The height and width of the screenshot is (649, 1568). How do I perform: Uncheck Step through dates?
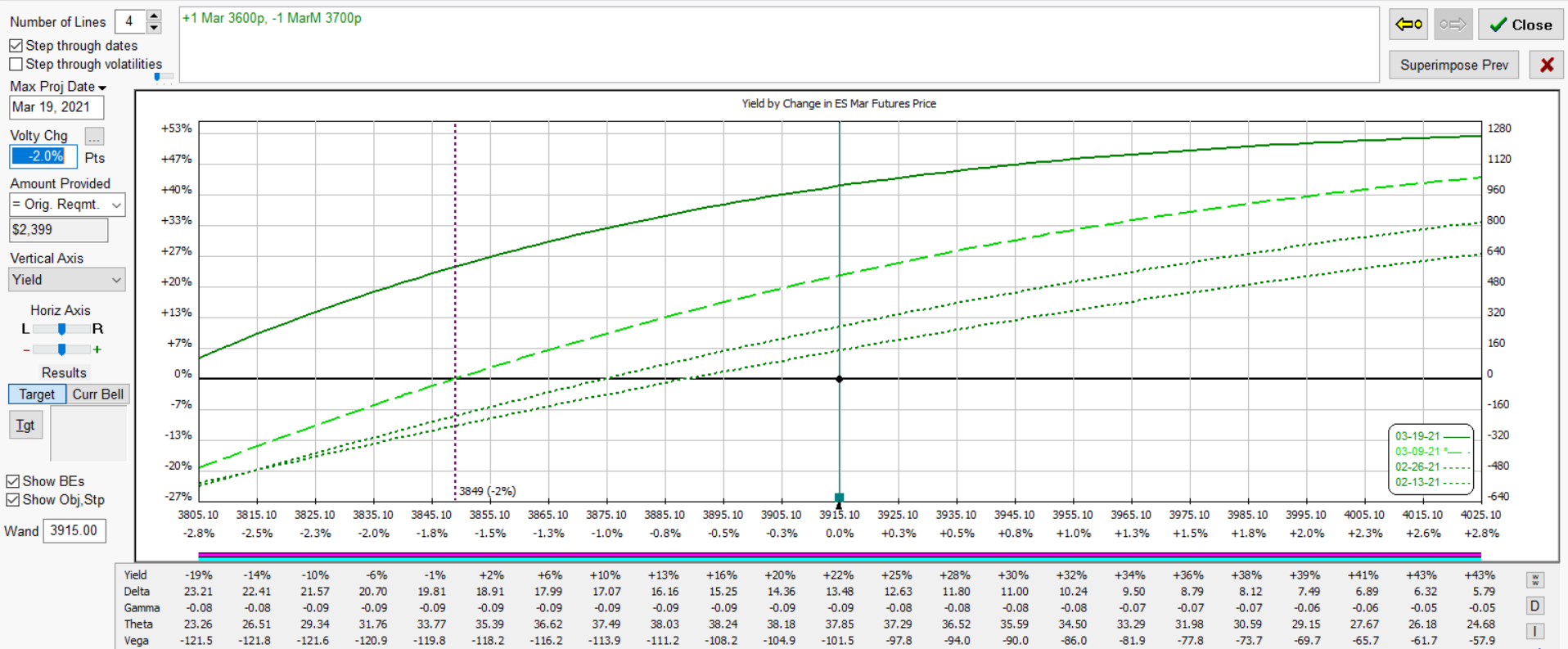(16, 46)
